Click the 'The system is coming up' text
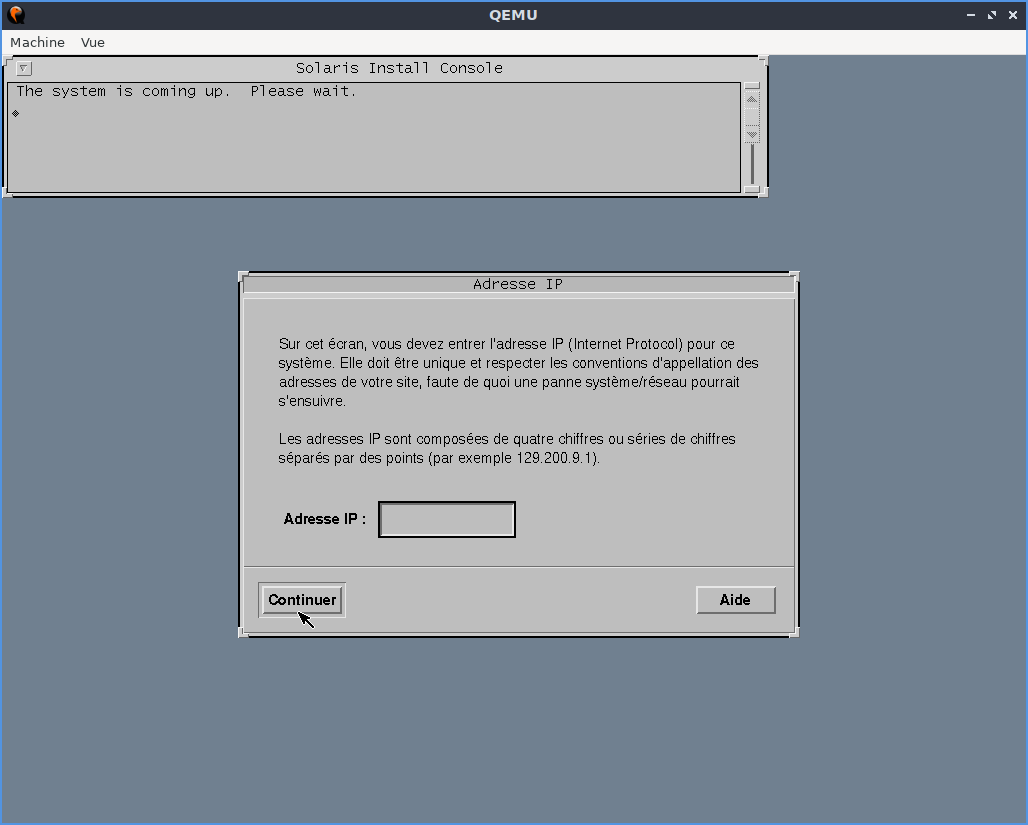This screenshot has width=1028, height=825. [123, 91]
